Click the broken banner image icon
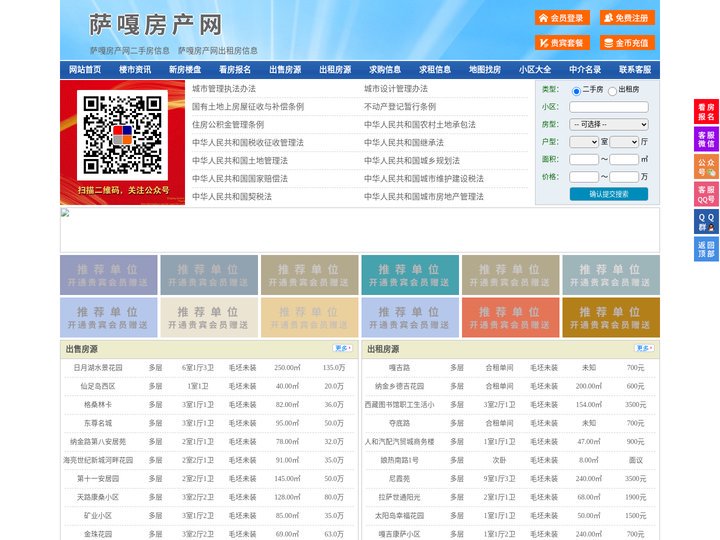The height and width of the screenshot is (540, 720). tap(65, 212)
